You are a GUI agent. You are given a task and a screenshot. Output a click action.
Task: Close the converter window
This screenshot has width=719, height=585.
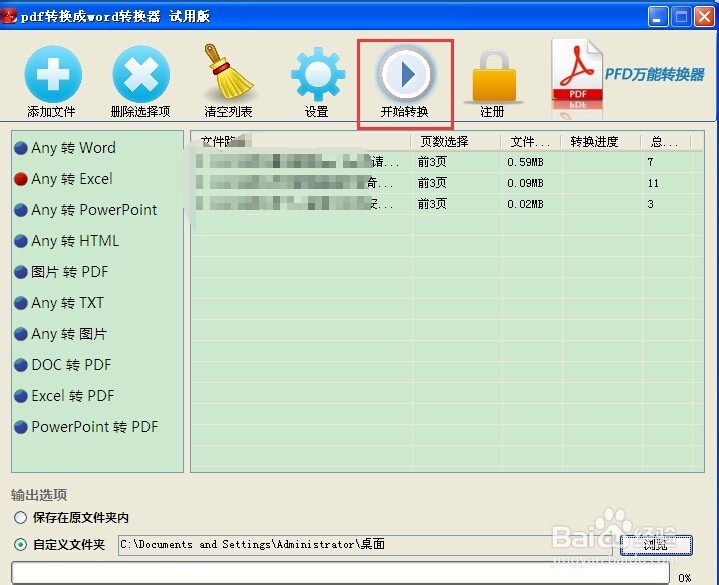click(704, 17)
